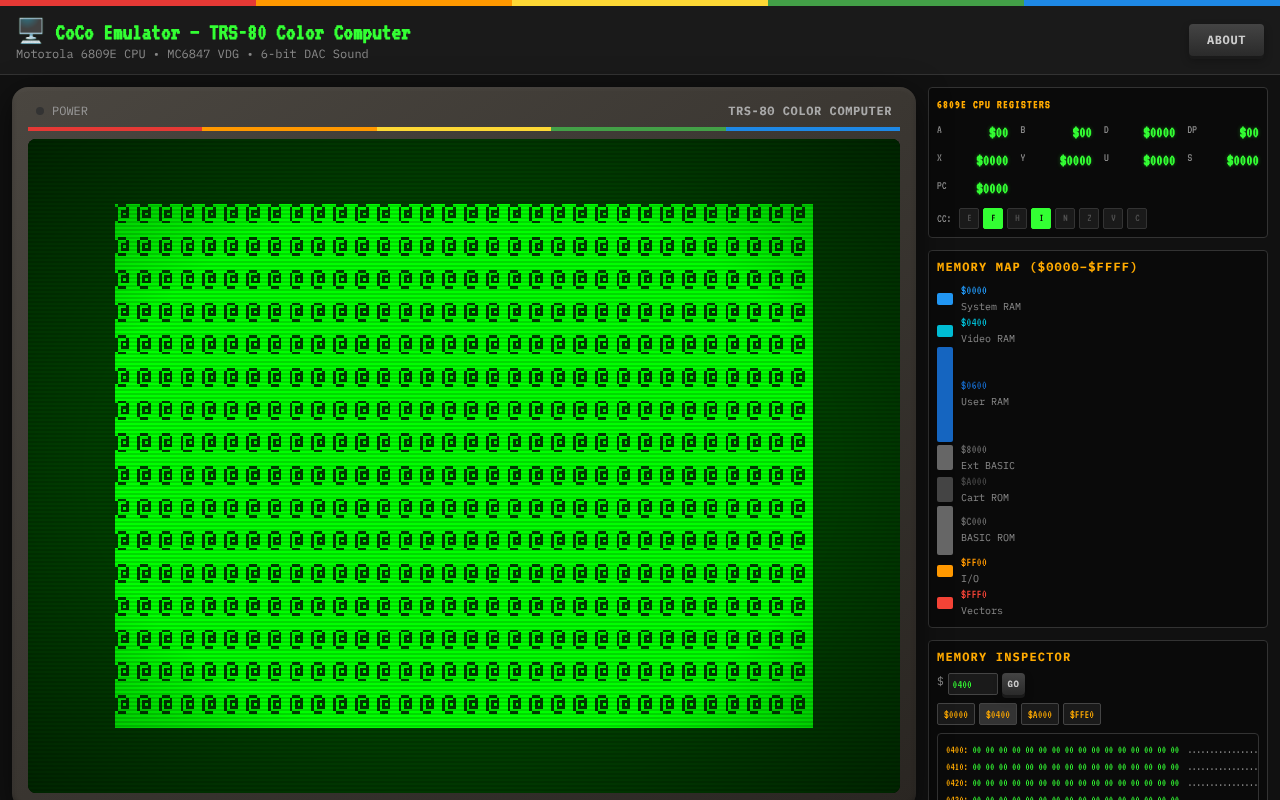The height and width of the screenshot is (800, 1280).
Task: Click the Z flag indicator
Action: point(1089,219)
